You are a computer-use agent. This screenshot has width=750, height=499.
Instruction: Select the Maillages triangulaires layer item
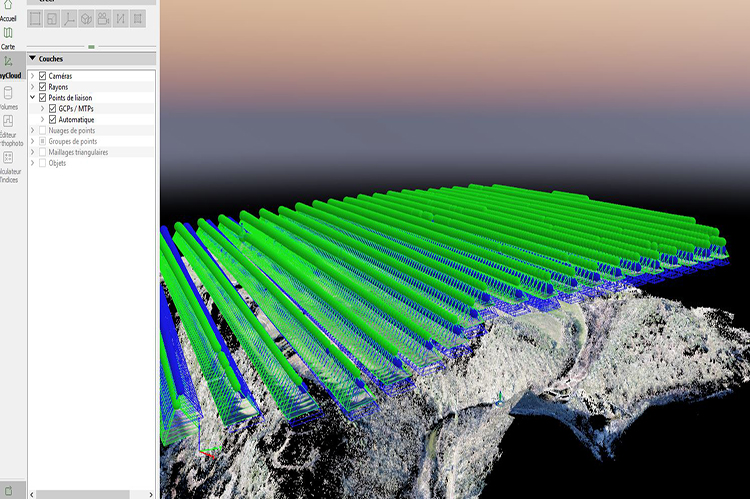point(78,153)
